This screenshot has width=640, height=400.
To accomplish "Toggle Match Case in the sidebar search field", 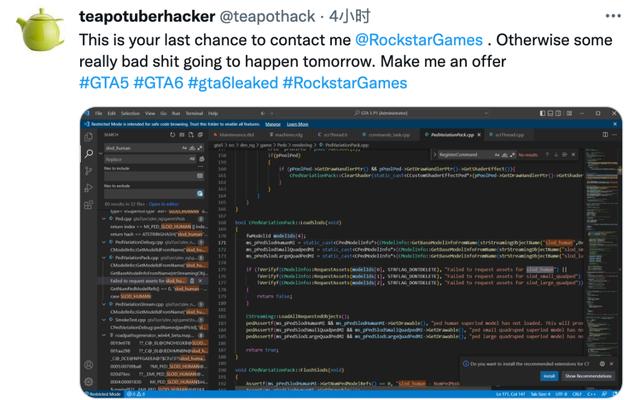I will (184, 148).
